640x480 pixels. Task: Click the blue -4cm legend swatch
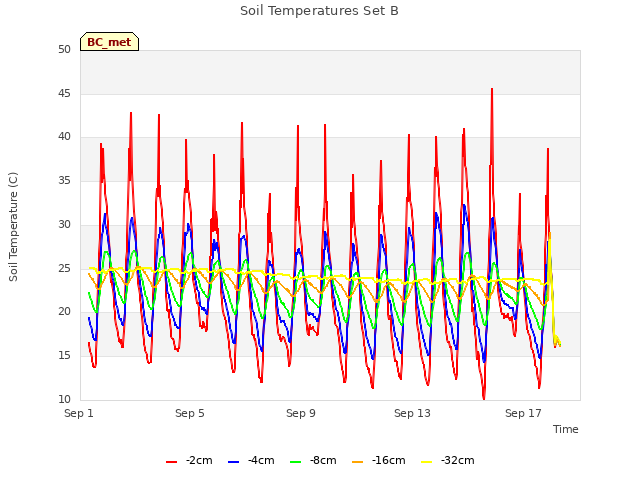(x=233, y=462)
